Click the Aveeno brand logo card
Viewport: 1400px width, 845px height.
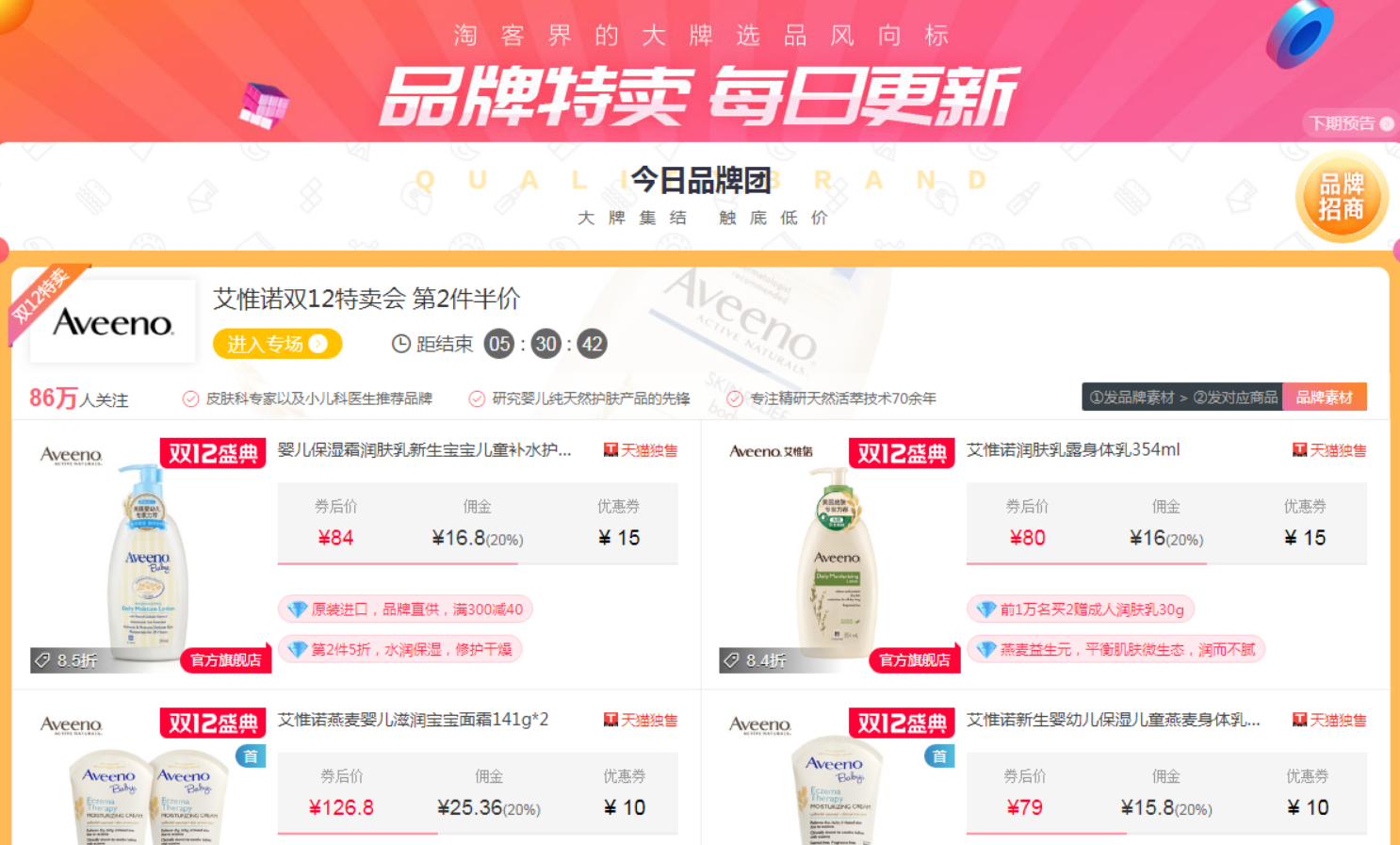coord(113,322)
